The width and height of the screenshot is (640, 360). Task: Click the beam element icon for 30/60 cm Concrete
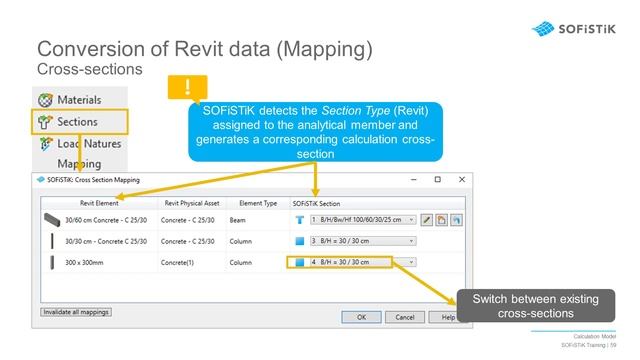tap(52, 220)
